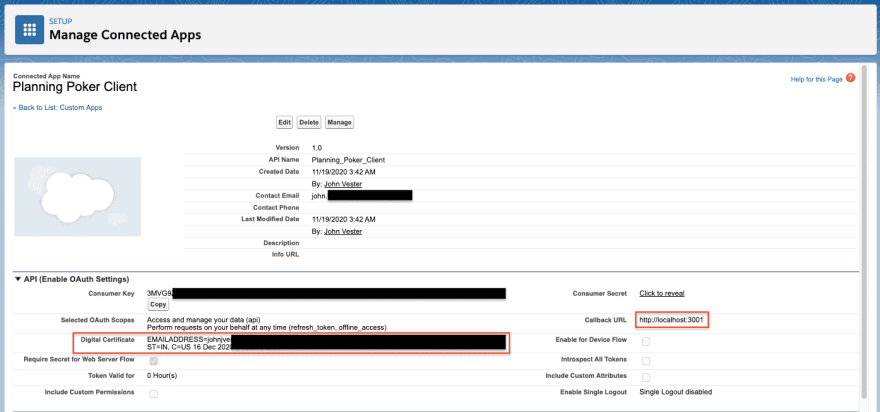
Task: Click the Manage Connected Apps heading
Action: tap(125, 35)
